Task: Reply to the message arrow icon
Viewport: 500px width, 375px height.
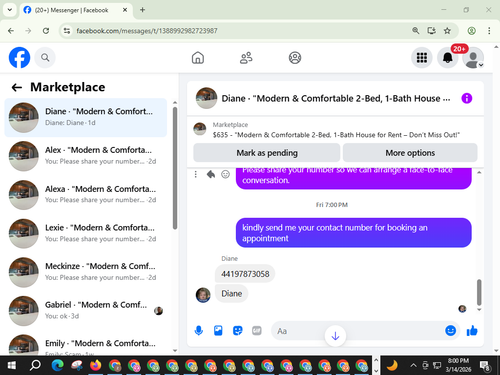Action: pyautogui.click(x=211, y=174)
